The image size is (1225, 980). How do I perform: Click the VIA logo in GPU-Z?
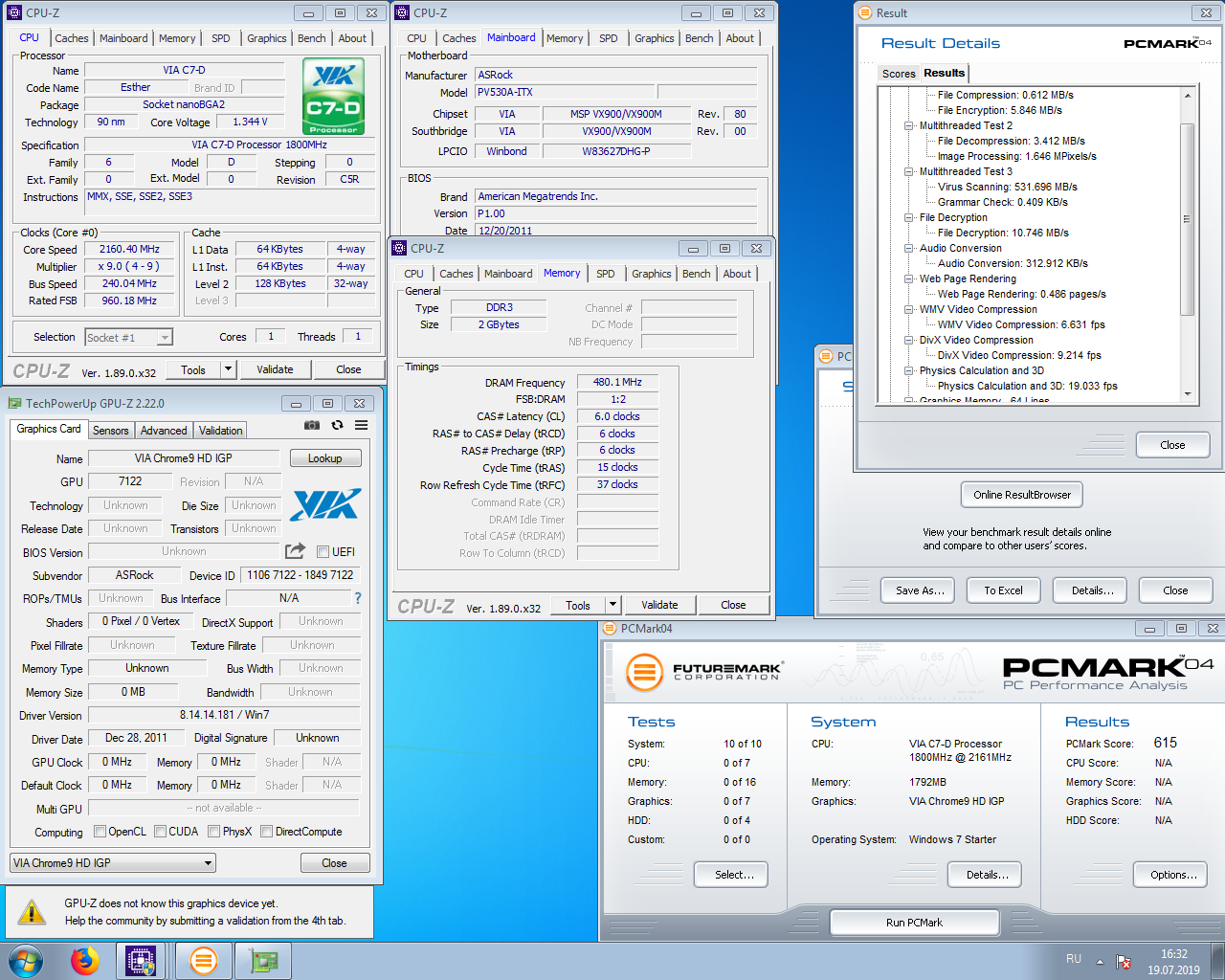(325, 504)
